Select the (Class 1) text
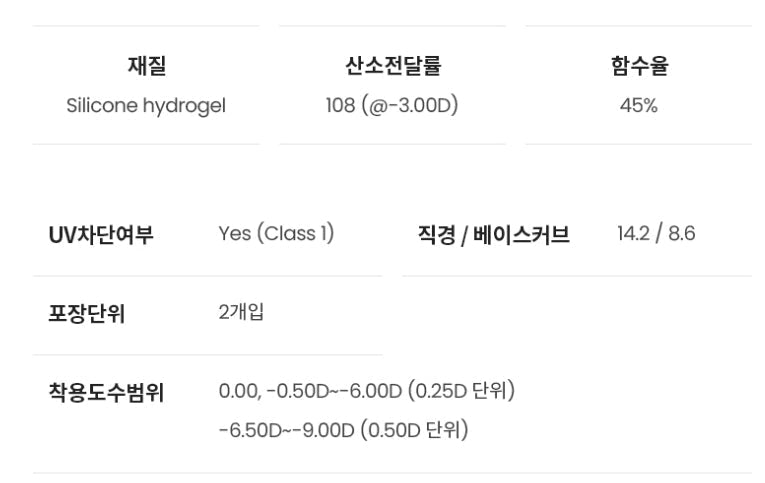Image resolution: width=765 pixels, height=483 pixels. click(295, 234)
